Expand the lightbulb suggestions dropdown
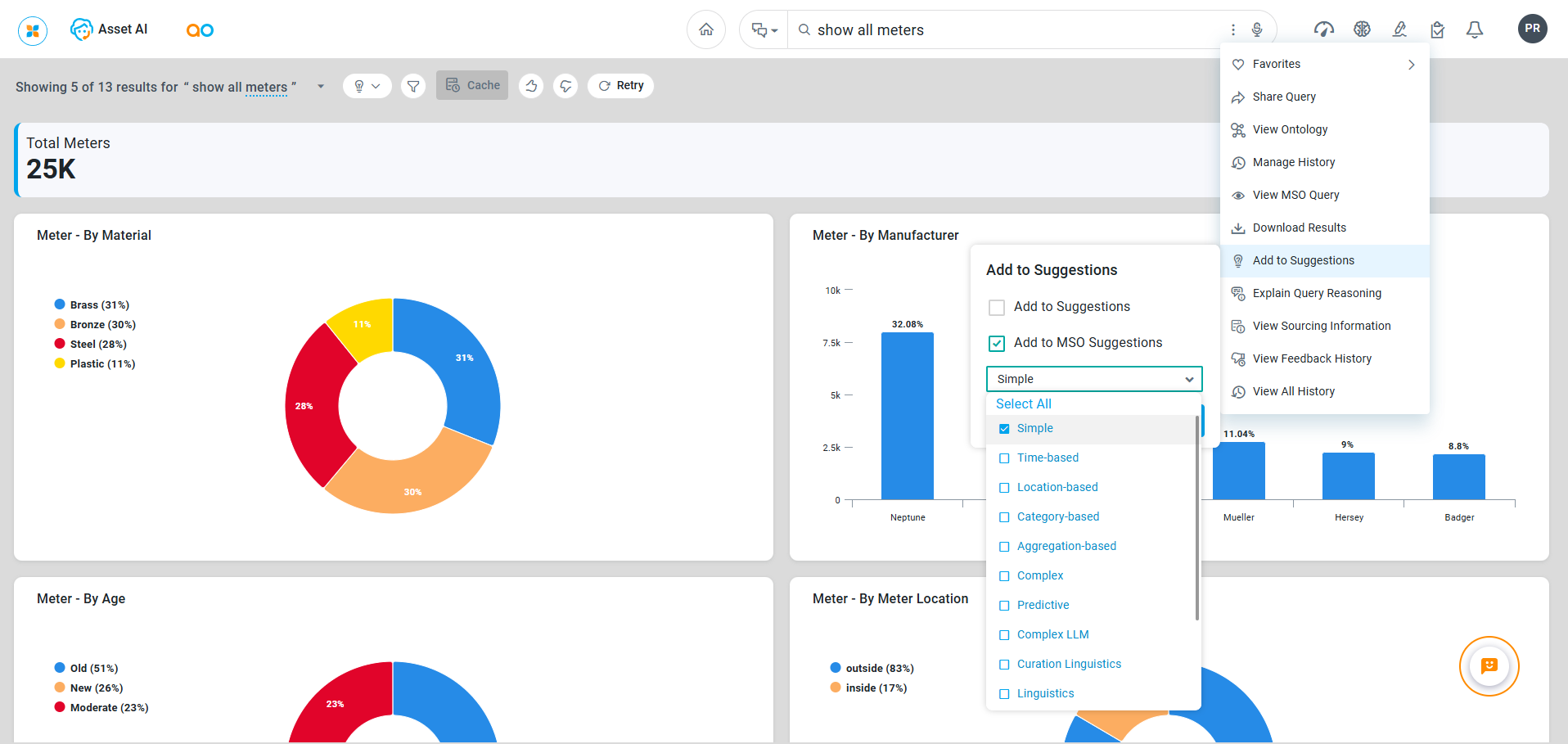This screenshot has width=1568, height=744. point(367,86)
